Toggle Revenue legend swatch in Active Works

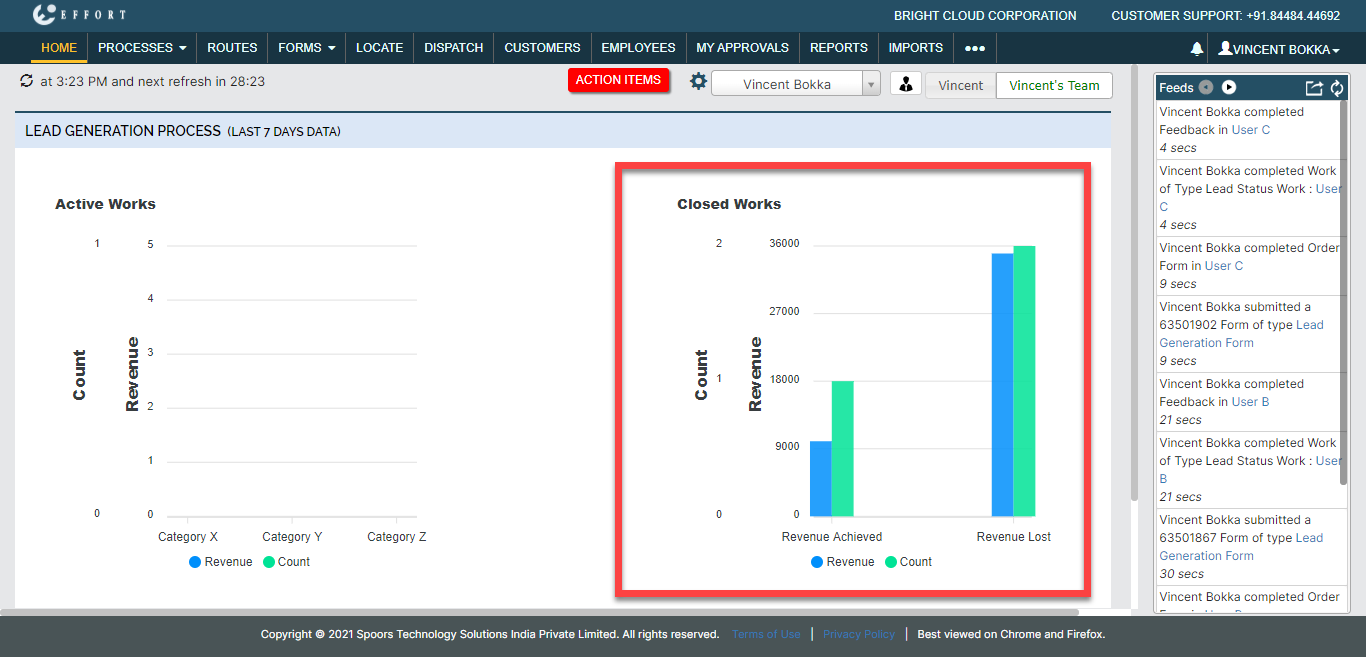(195, 562)
